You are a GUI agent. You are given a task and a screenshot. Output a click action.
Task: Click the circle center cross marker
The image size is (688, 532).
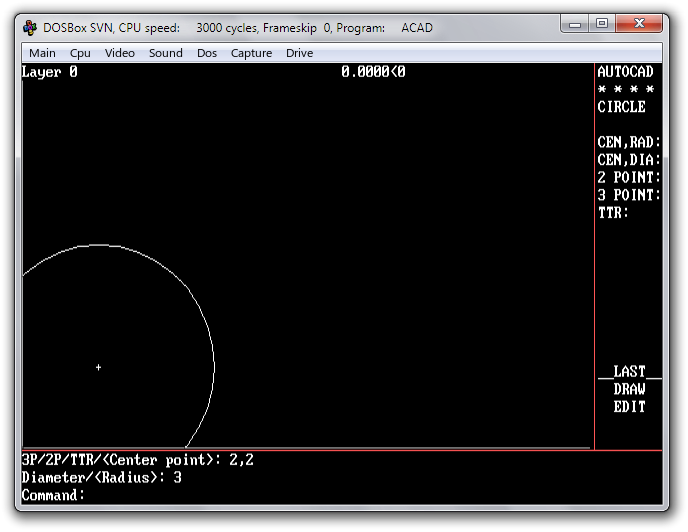[98, 367]
